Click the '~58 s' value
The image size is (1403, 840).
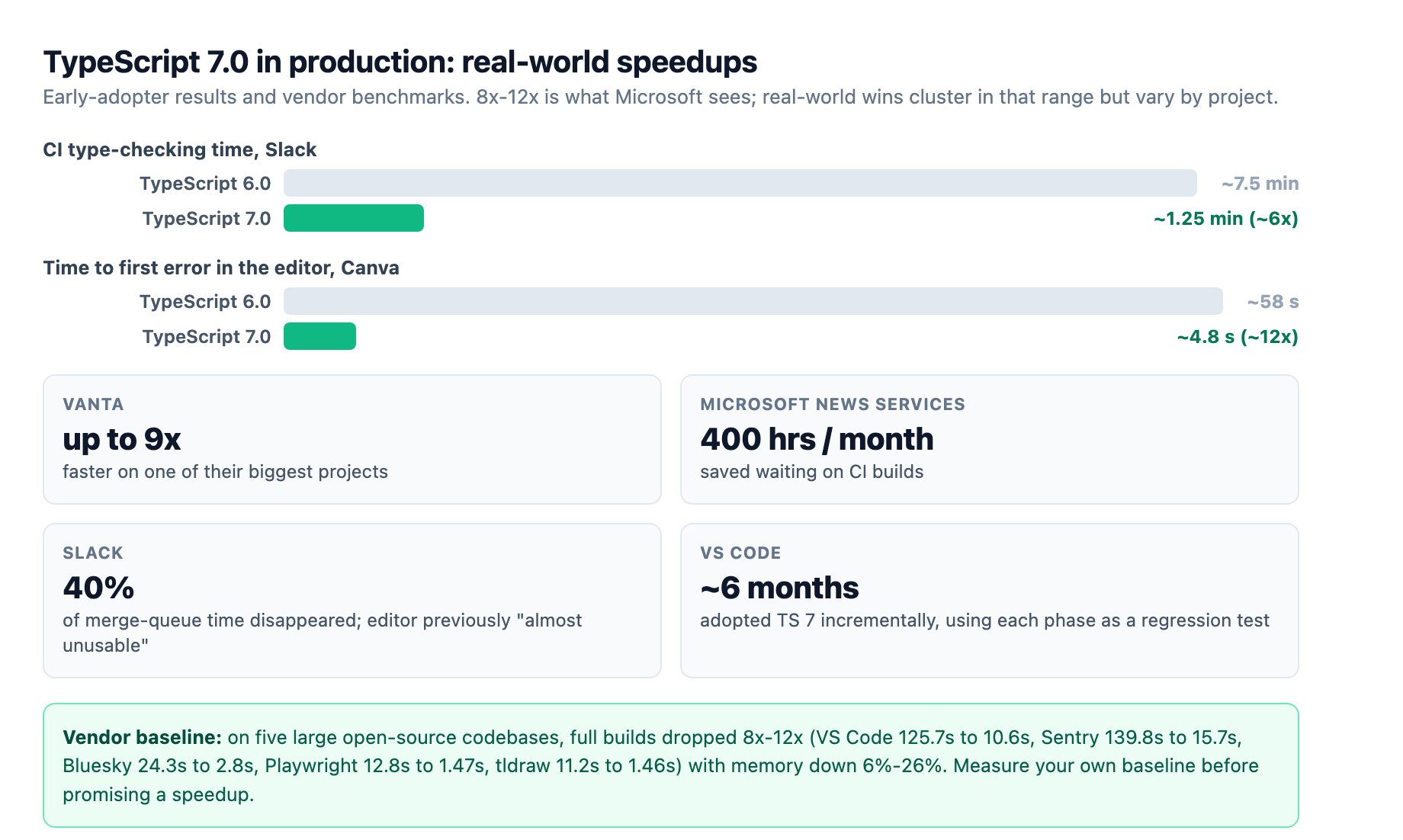point(1273,302)
